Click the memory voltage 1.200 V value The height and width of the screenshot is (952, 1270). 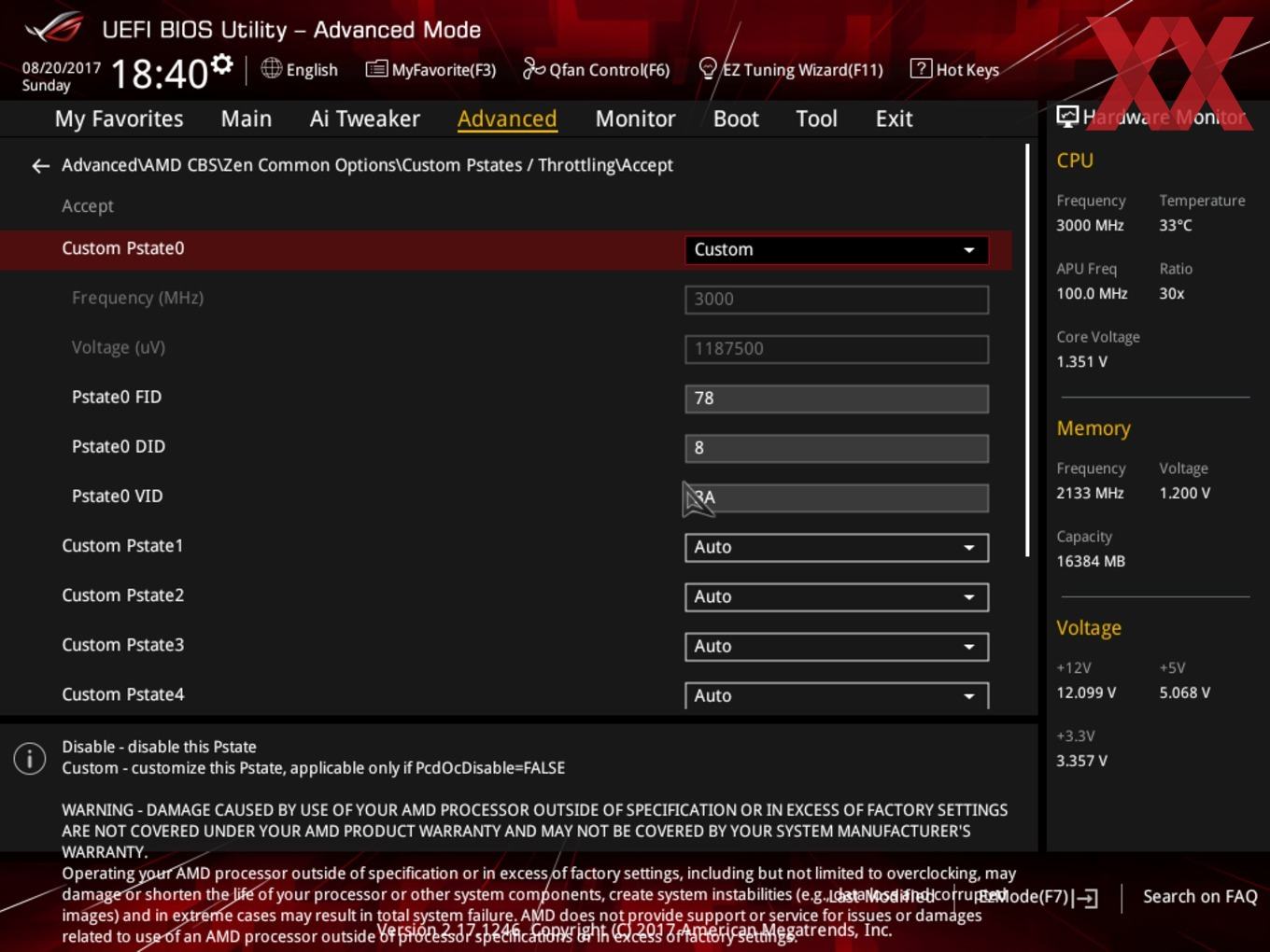(x=1185, y=493)
